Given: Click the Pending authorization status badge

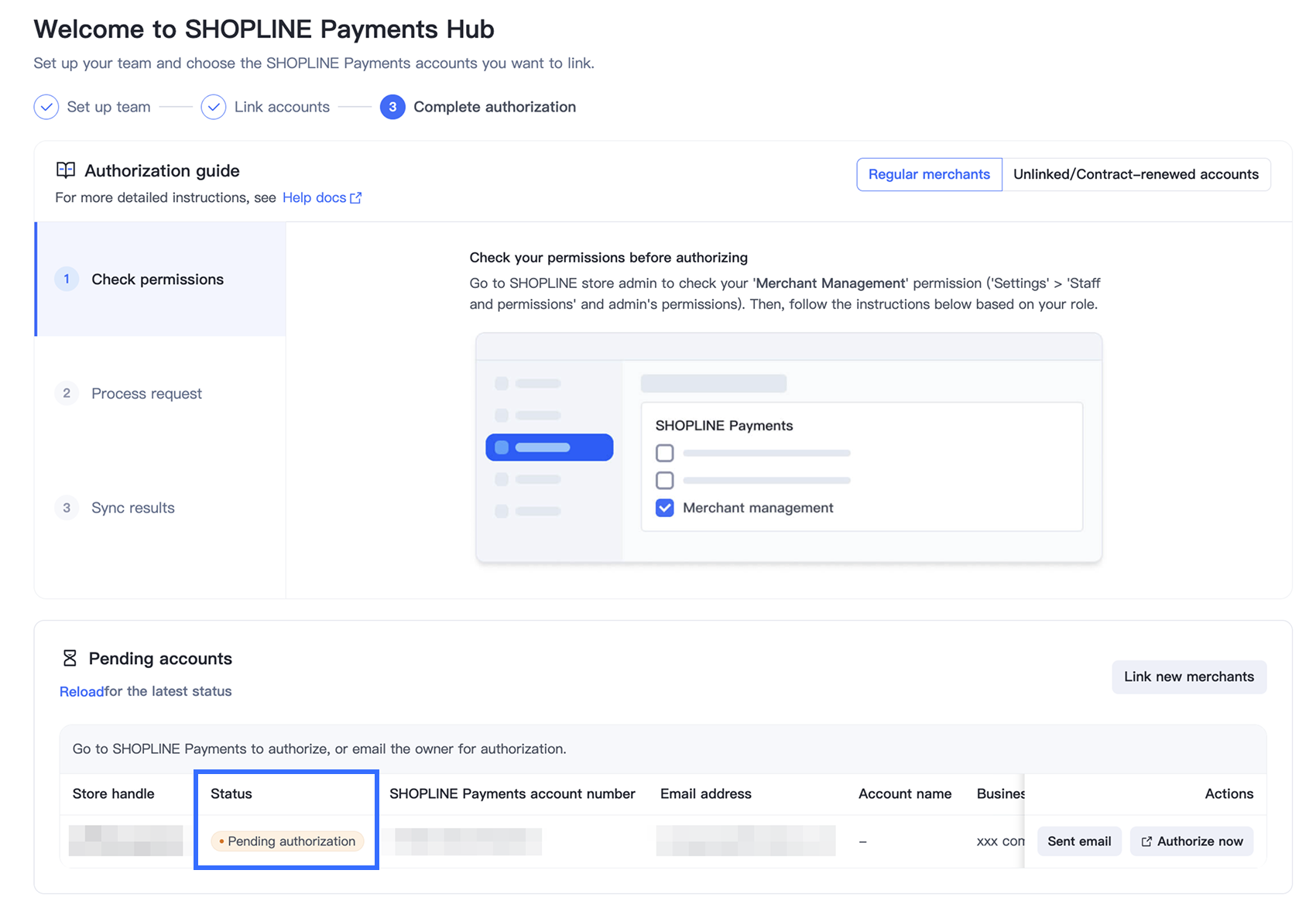Looking at the screenshot, I should (x=287, y=841).
